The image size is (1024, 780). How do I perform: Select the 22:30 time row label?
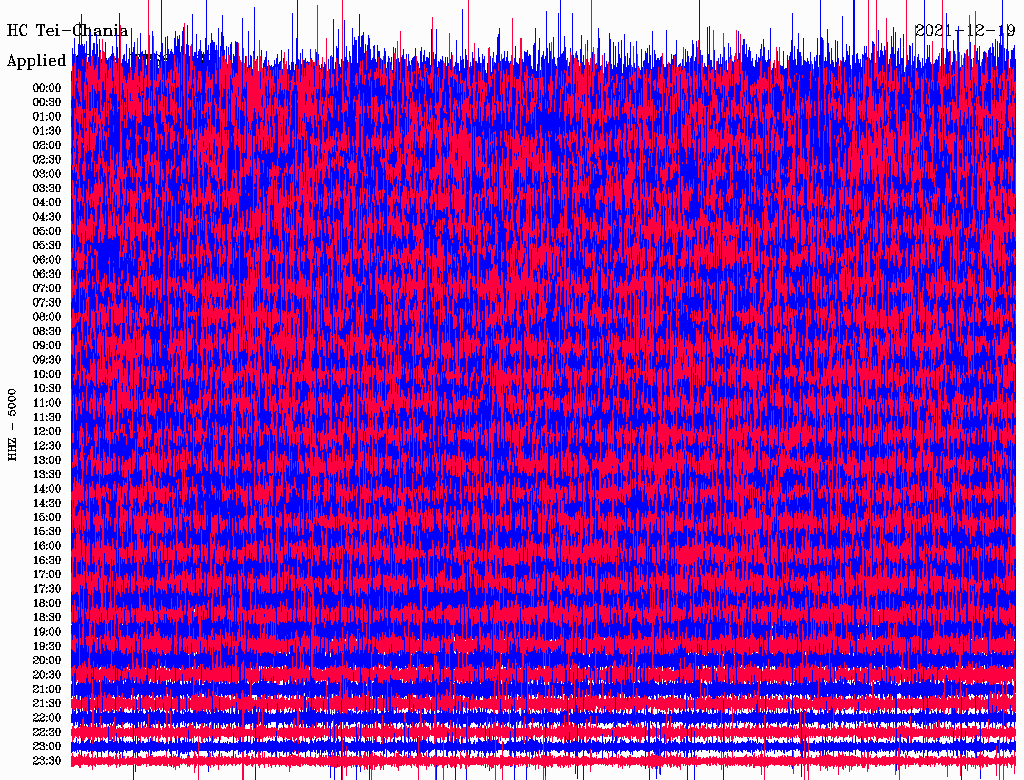click(x=47, y=732)
